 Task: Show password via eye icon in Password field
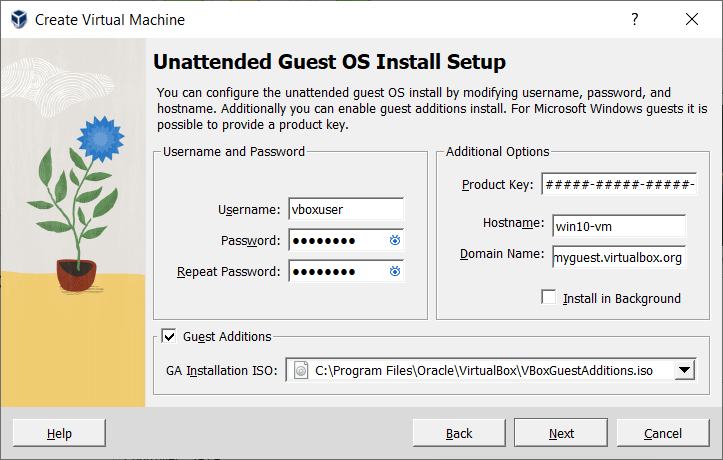[395, 240]
